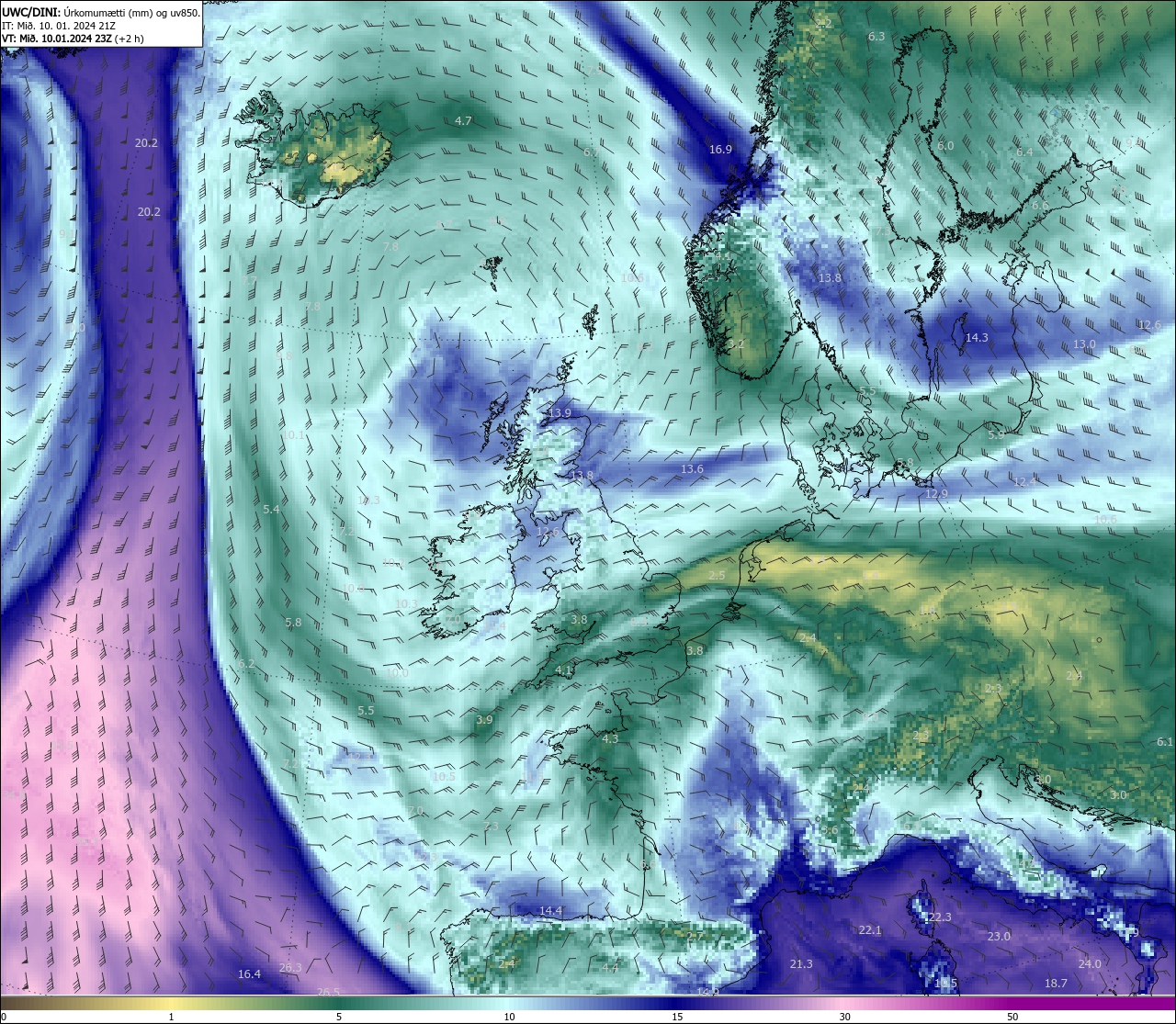Click the 6.1 value at the right edge
Viewport: 1176px width, 1024px height.
pos(1165,742)
